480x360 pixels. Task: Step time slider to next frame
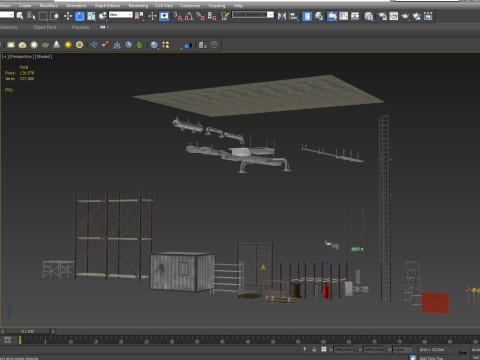[53, 331]
